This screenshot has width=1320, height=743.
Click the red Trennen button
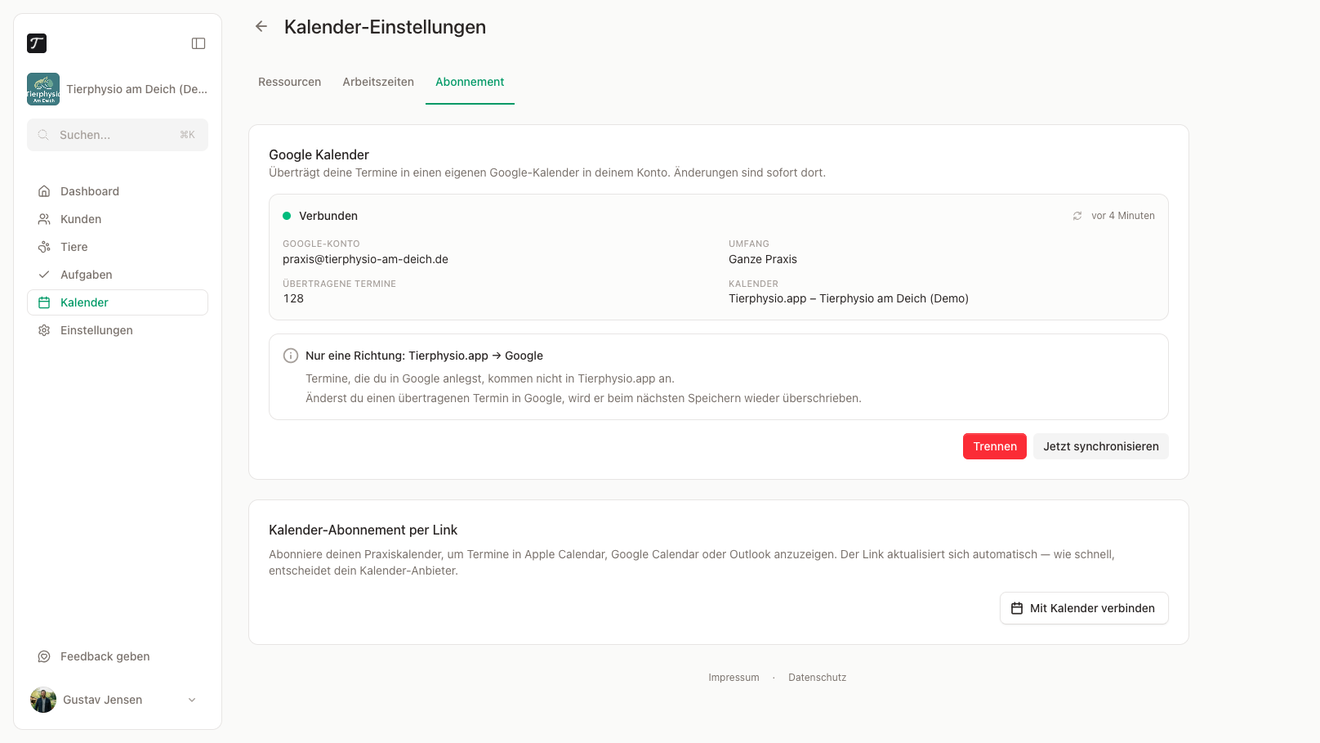[x=995, y=447]
